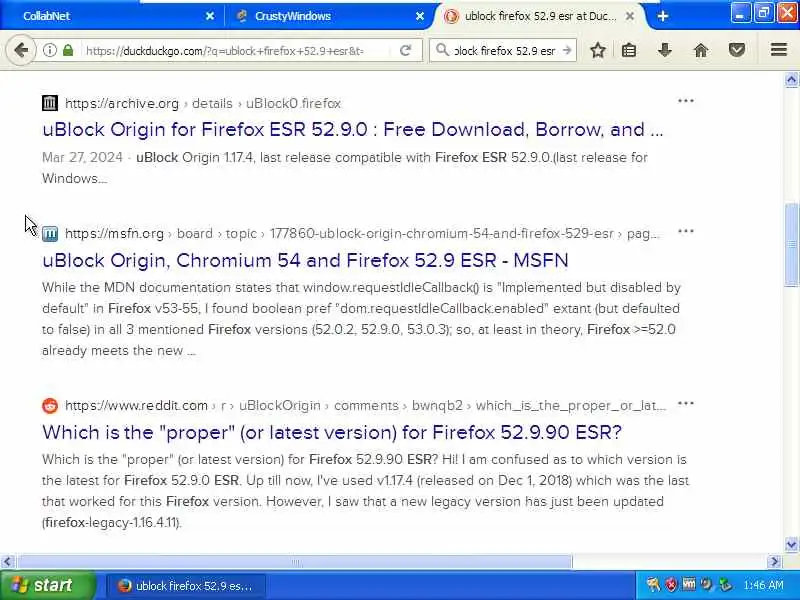
Task: Close the ublock firefox DuckDuckGo tab
Action: (x=630, y=16)
